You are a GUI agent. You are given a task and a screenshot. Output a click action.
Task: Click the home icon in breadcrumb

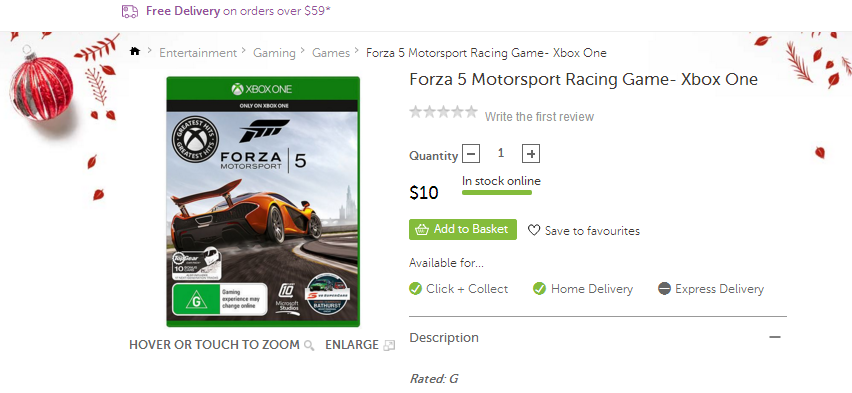pyautogui.click(x=135, y=51)
